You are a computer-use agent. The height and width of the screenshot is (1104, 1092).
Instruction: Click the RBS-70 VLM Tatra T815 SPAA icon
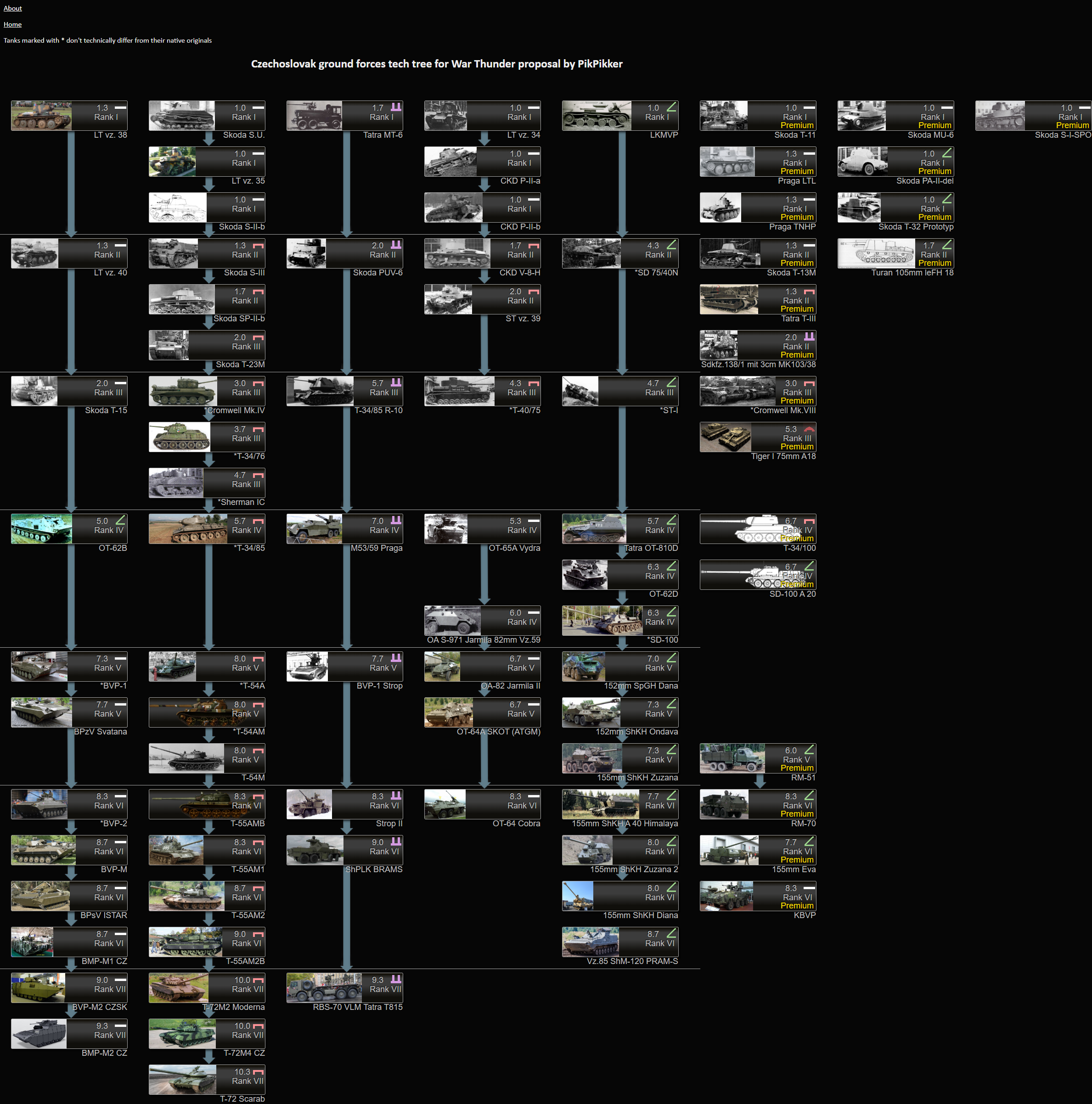coord(396,980)
